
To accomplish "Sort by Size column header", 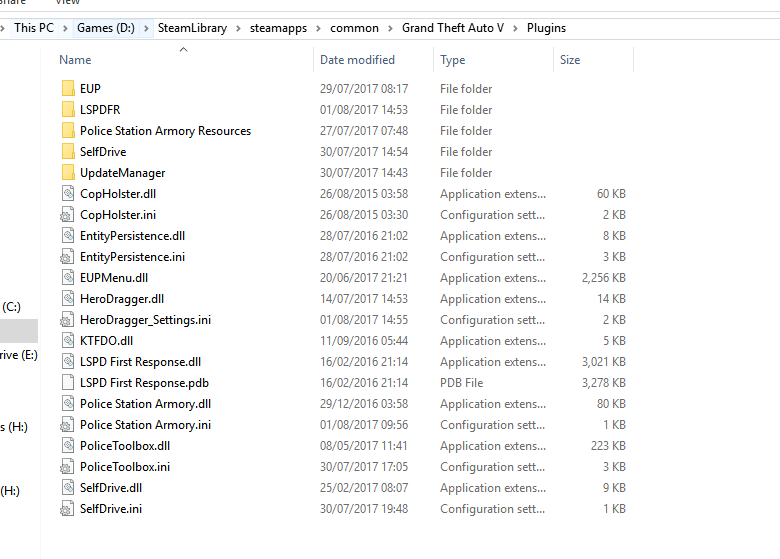I will (570, 60).
